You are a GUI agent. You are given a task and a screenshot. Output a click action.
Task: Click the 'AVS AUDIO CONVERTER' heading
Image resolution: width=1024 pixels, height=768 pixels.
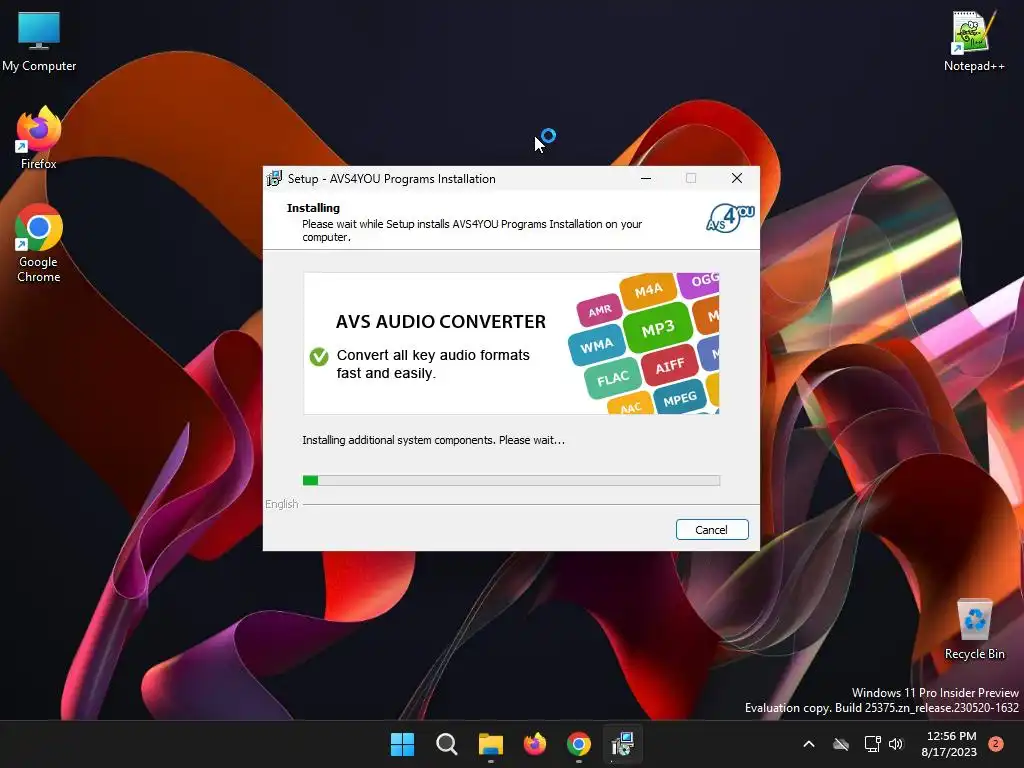tap(441, 322)
